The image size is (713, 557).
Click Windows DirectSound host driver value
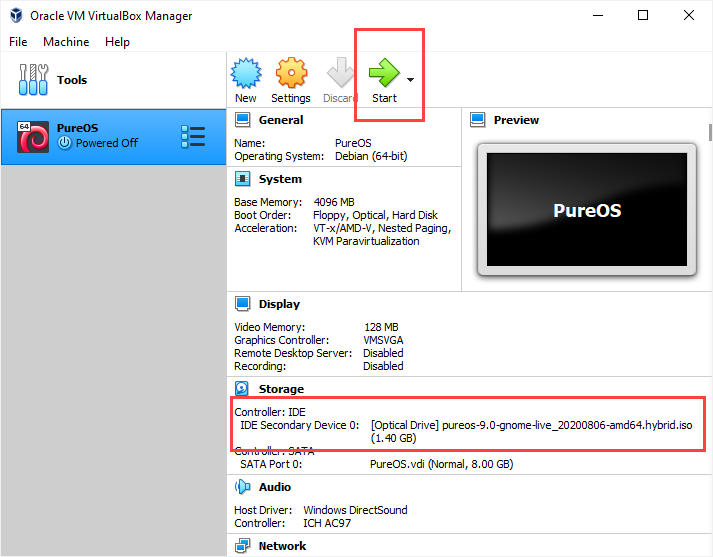click(355, 510)
